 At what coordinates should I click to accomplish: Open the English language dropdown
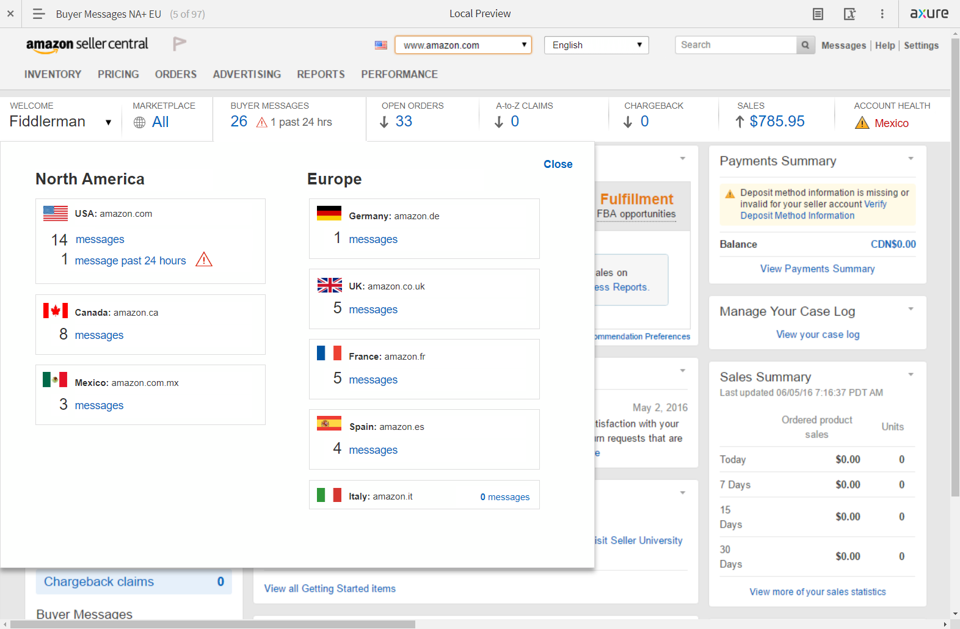pyautogui.click(x=596, y=45)
